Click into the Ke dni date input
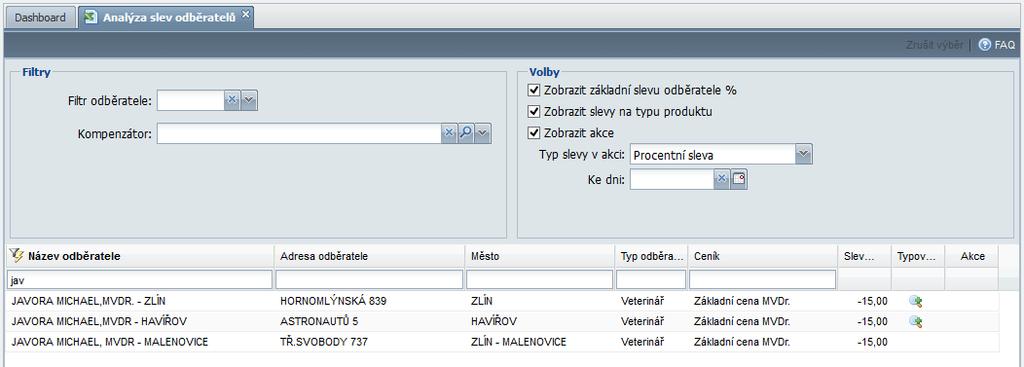The width and height of the screenshot is (1024, 367). (x=672, y=180)
